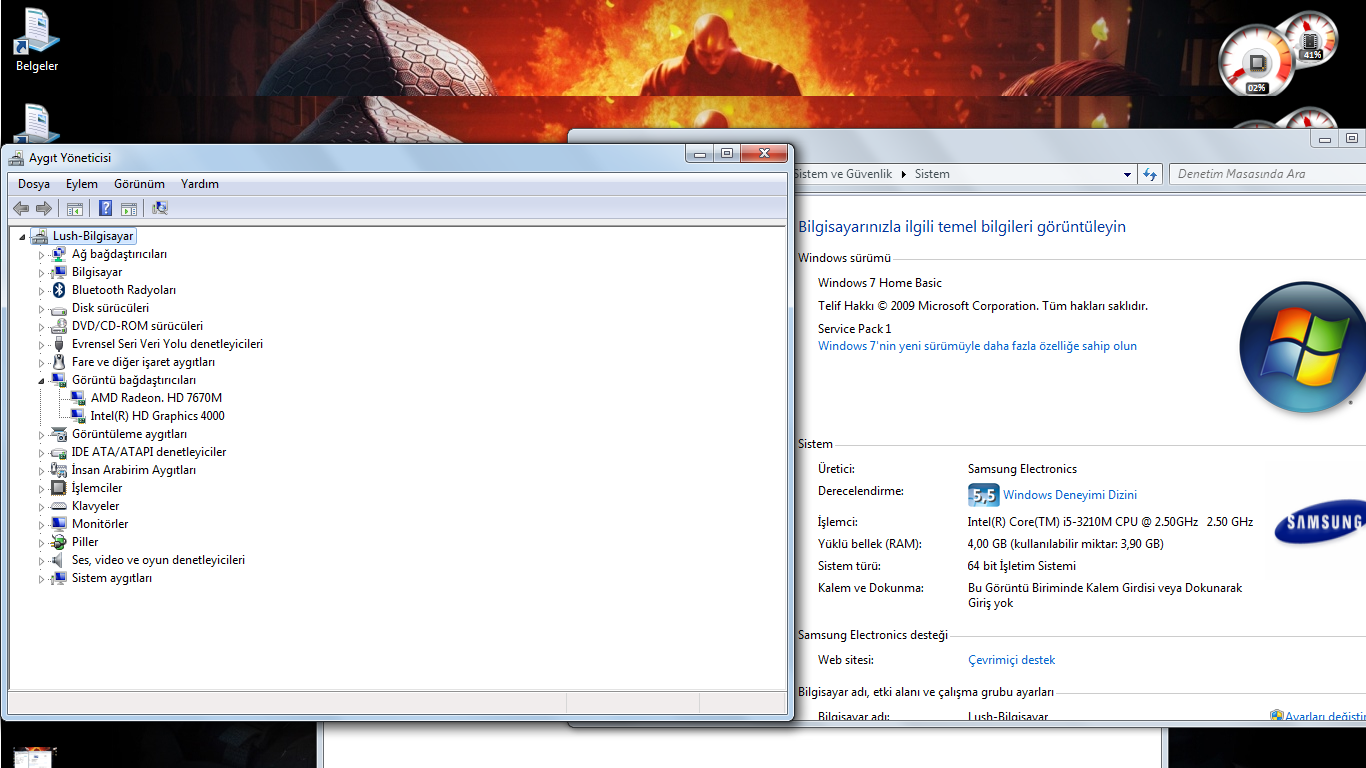The image size is (1366, 768).
Task: Click the Ayarları değiştir link
Action: click(x=1325, y=717)
